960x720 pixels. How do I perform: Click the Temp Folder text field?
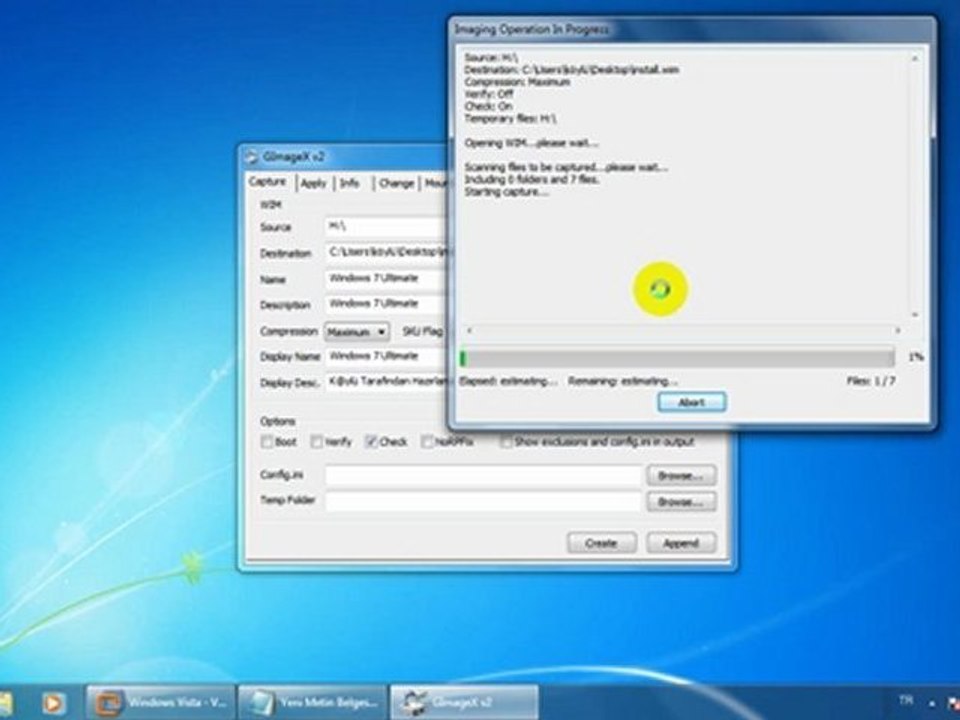[484, 501]
